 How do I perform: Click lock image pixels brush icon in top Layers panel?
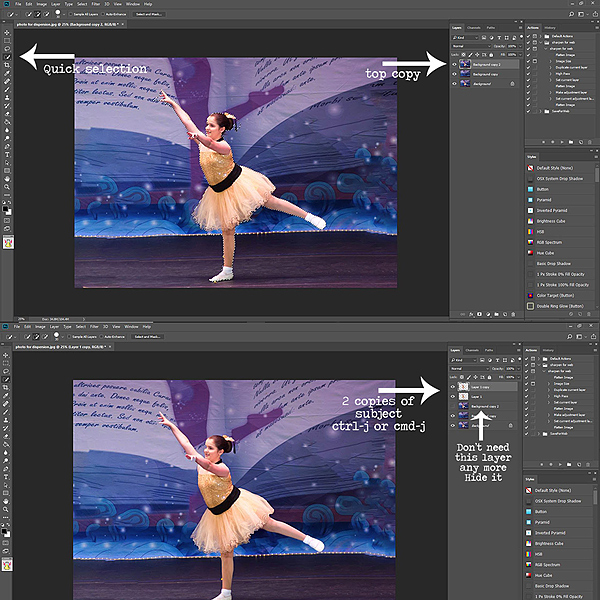click(471, 55)
